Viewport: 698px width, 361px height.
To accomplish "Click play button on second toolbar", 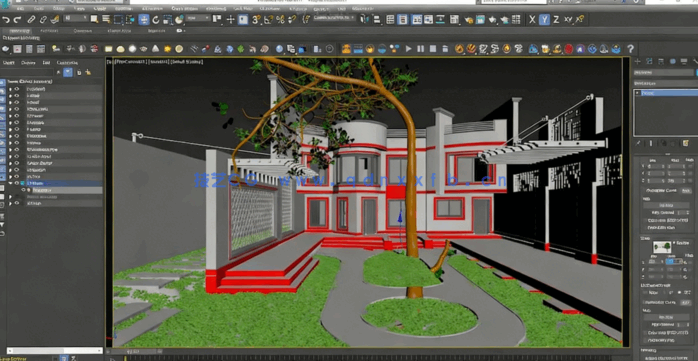I will pos(409,49).
